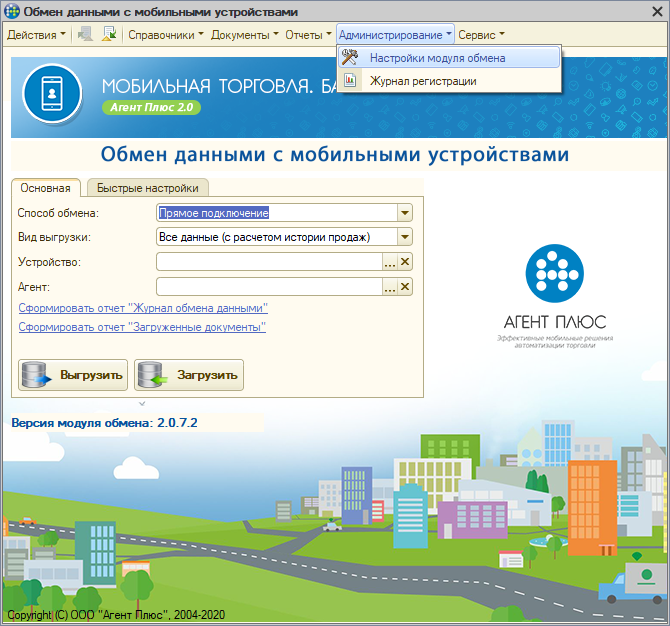This screenshot has height=626, width=670.
Task: Click the grayed export toolbar icon
Action: click(85, 34)
